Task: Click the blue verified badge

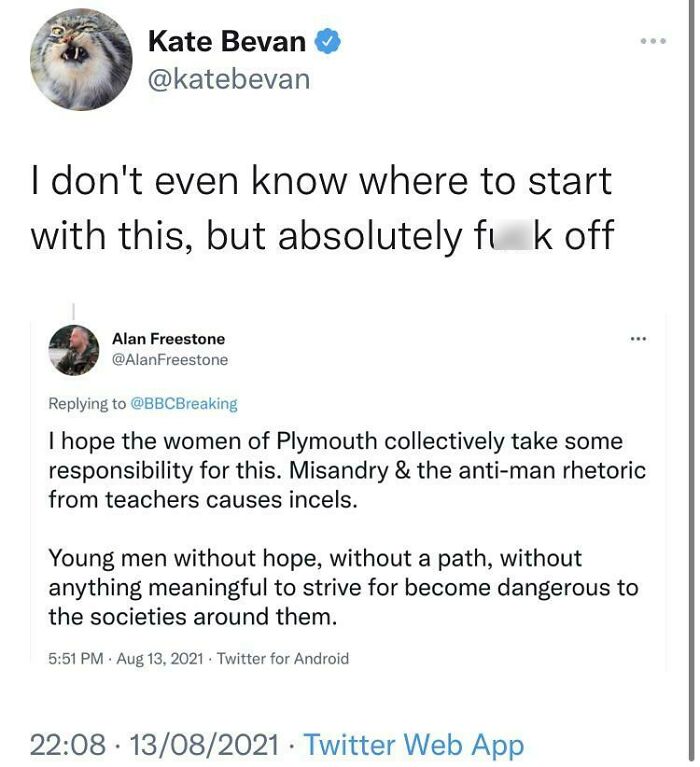Action: click(x=329, y=41)
